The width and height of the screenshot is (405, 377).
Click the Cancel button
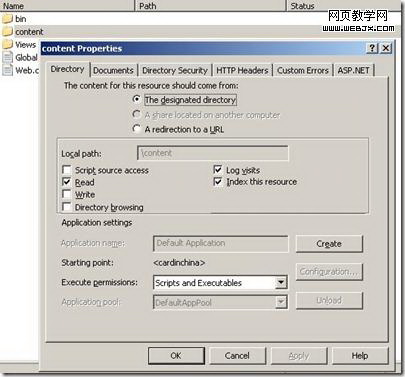point(237,356)
